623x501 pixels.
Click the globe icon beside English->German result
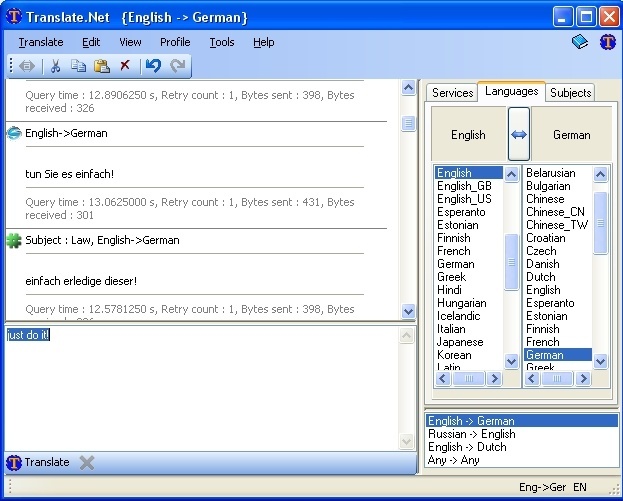click(x=14, y=133)
